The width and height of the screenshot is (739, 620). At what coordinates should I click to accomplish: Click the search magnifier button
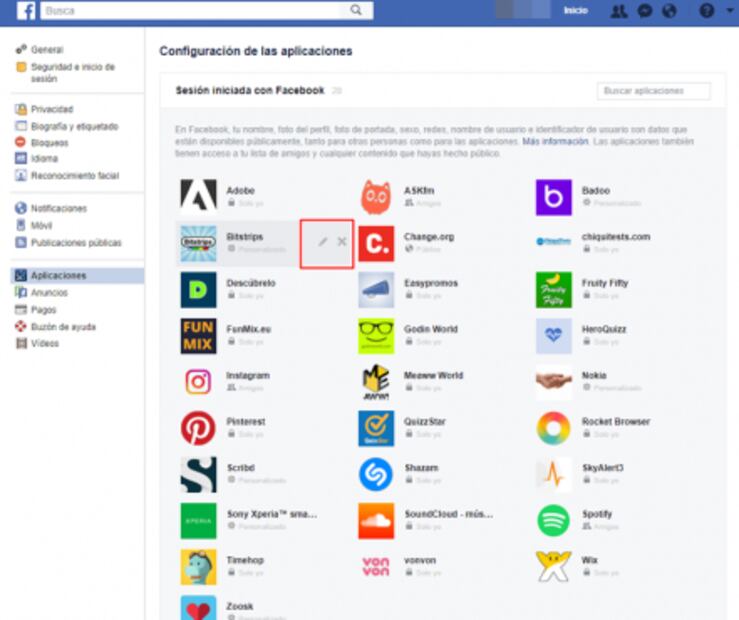click(x=356, y=10)
